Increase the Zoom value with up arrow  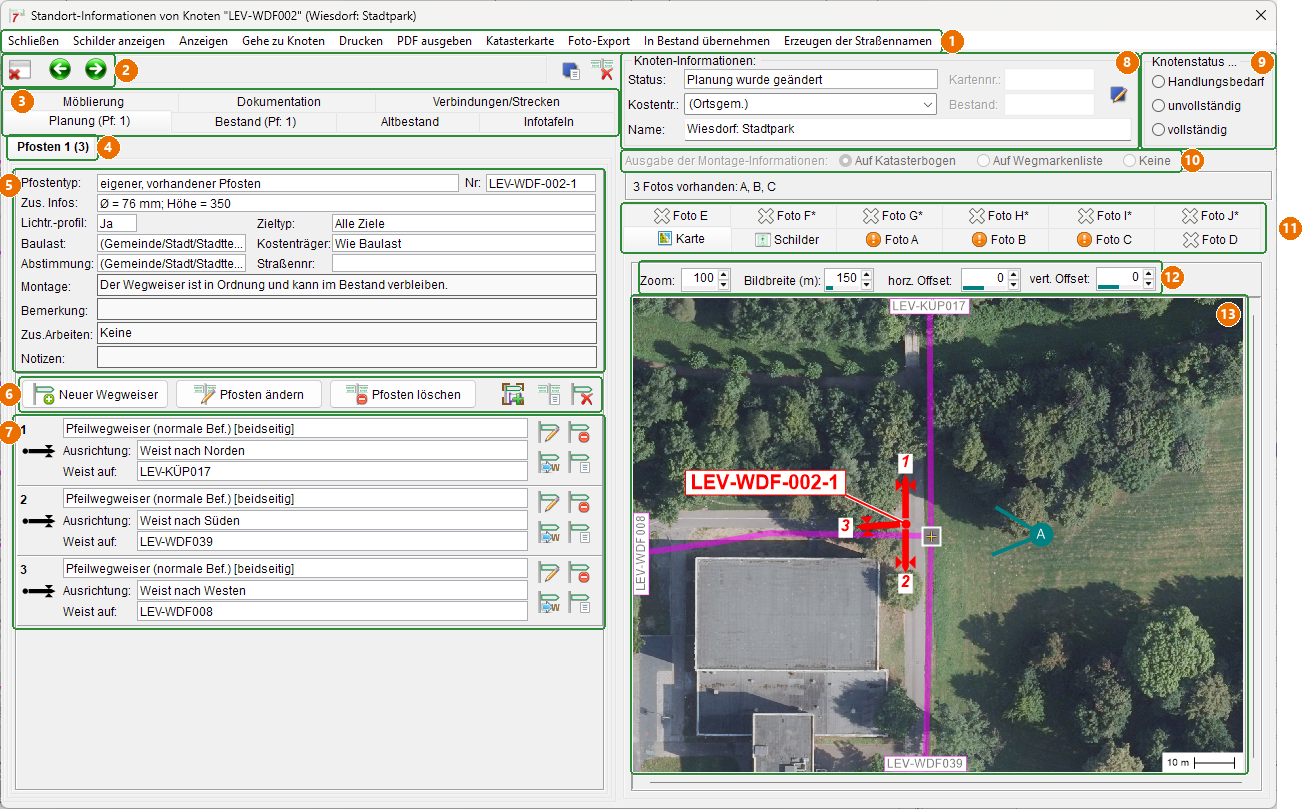pos(725,273)
